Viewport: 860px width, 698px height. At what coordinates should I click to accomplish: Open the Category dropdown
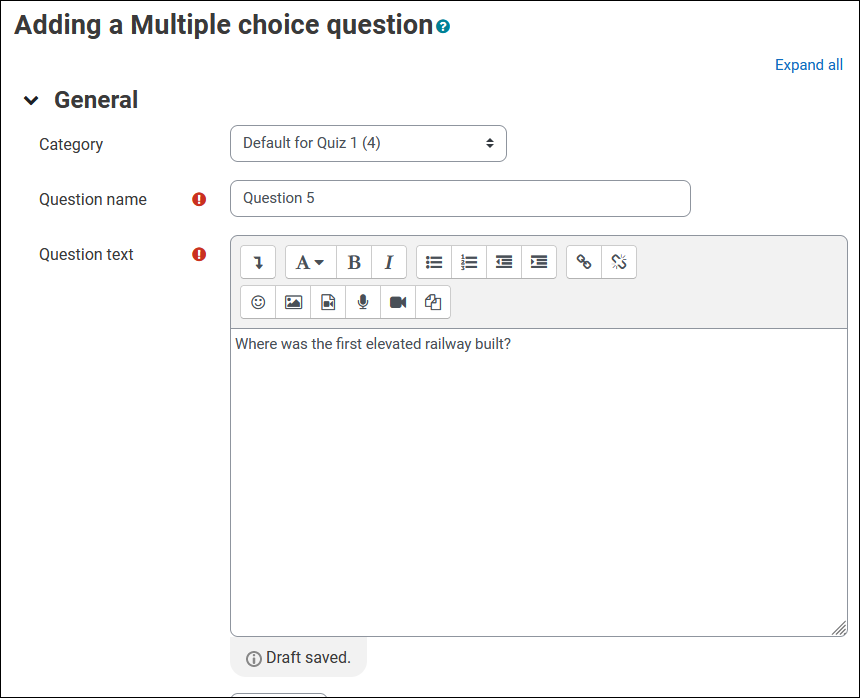368,144
